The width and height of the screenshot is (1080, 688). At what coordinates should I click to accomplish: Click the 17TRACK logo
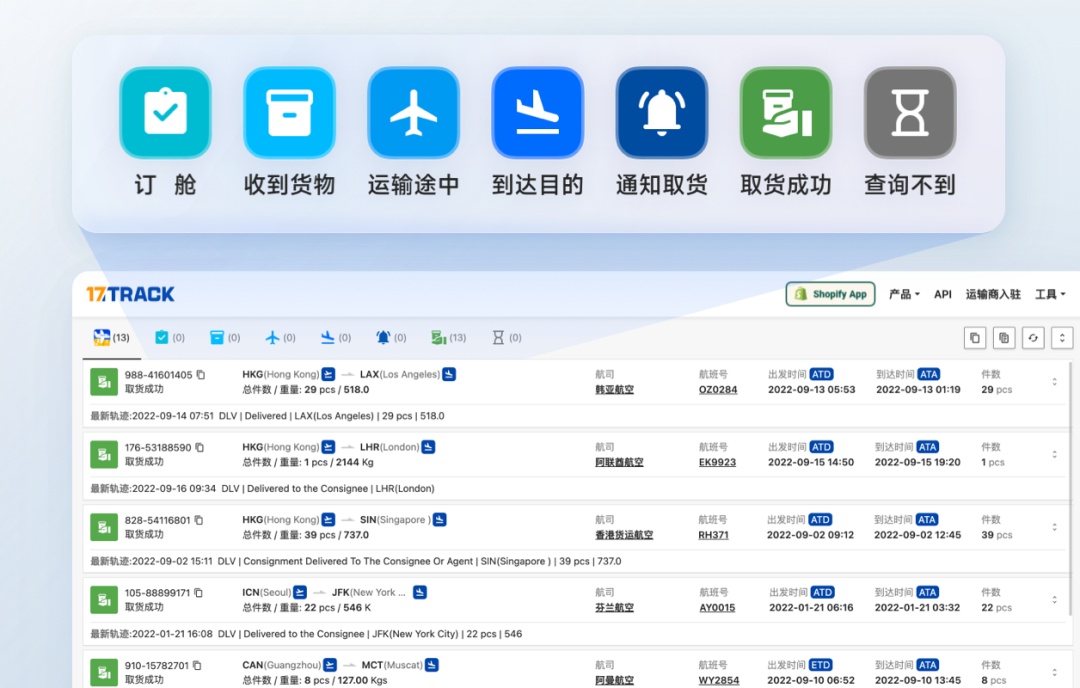click(x=130, y=294)
